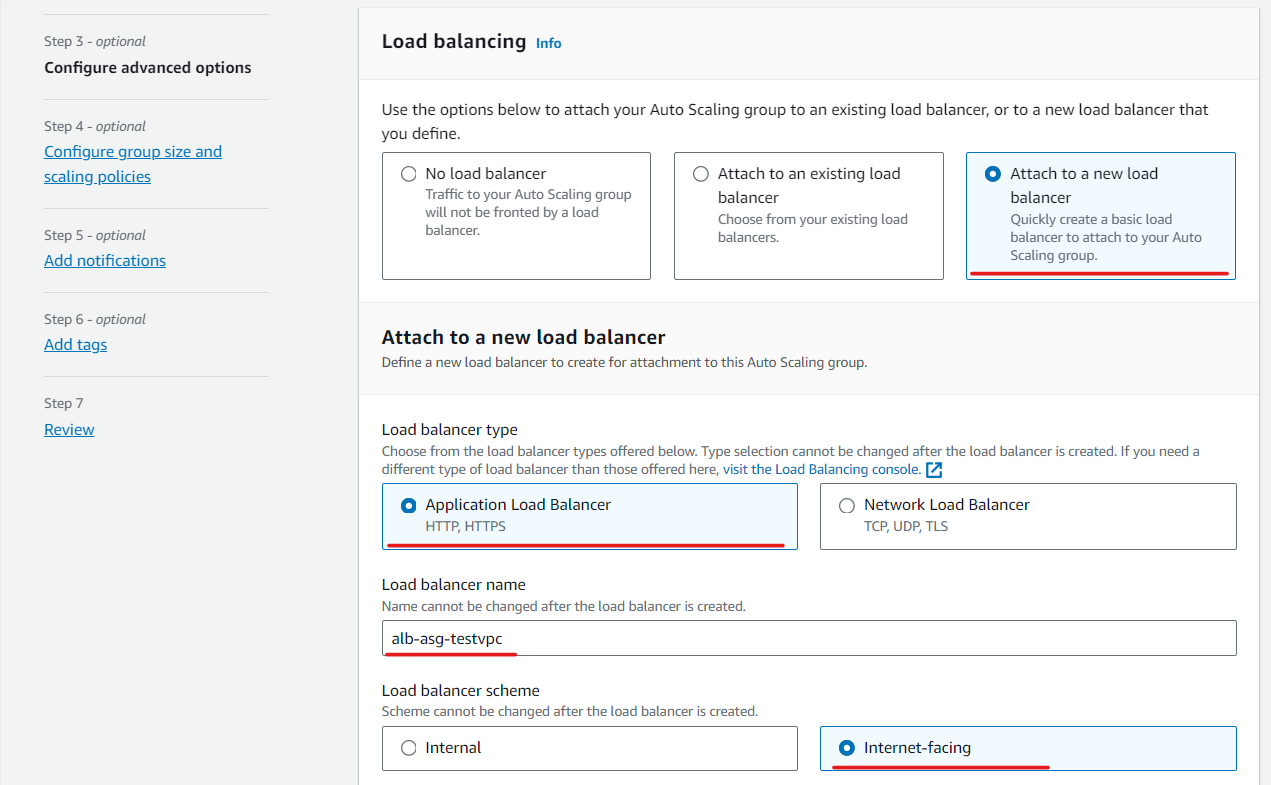Click the 'Load balancer type' label
Viewport: 1271px width, 785px height.
click(450, 430)
